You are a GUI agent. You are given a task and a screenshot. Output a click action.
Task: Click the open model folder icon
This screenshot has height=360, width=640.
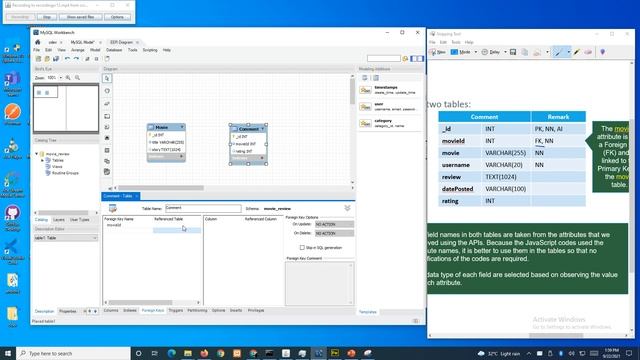coord(47,59)
